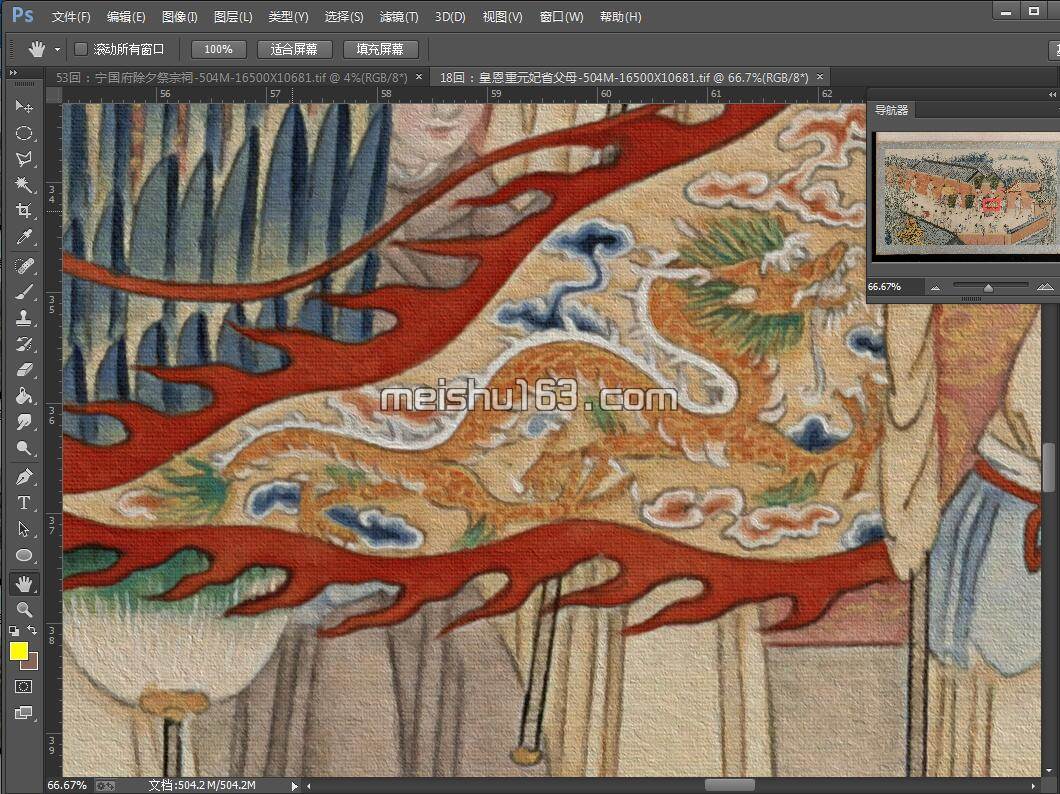Swap foreground and background colors

(x=32, y=630)
